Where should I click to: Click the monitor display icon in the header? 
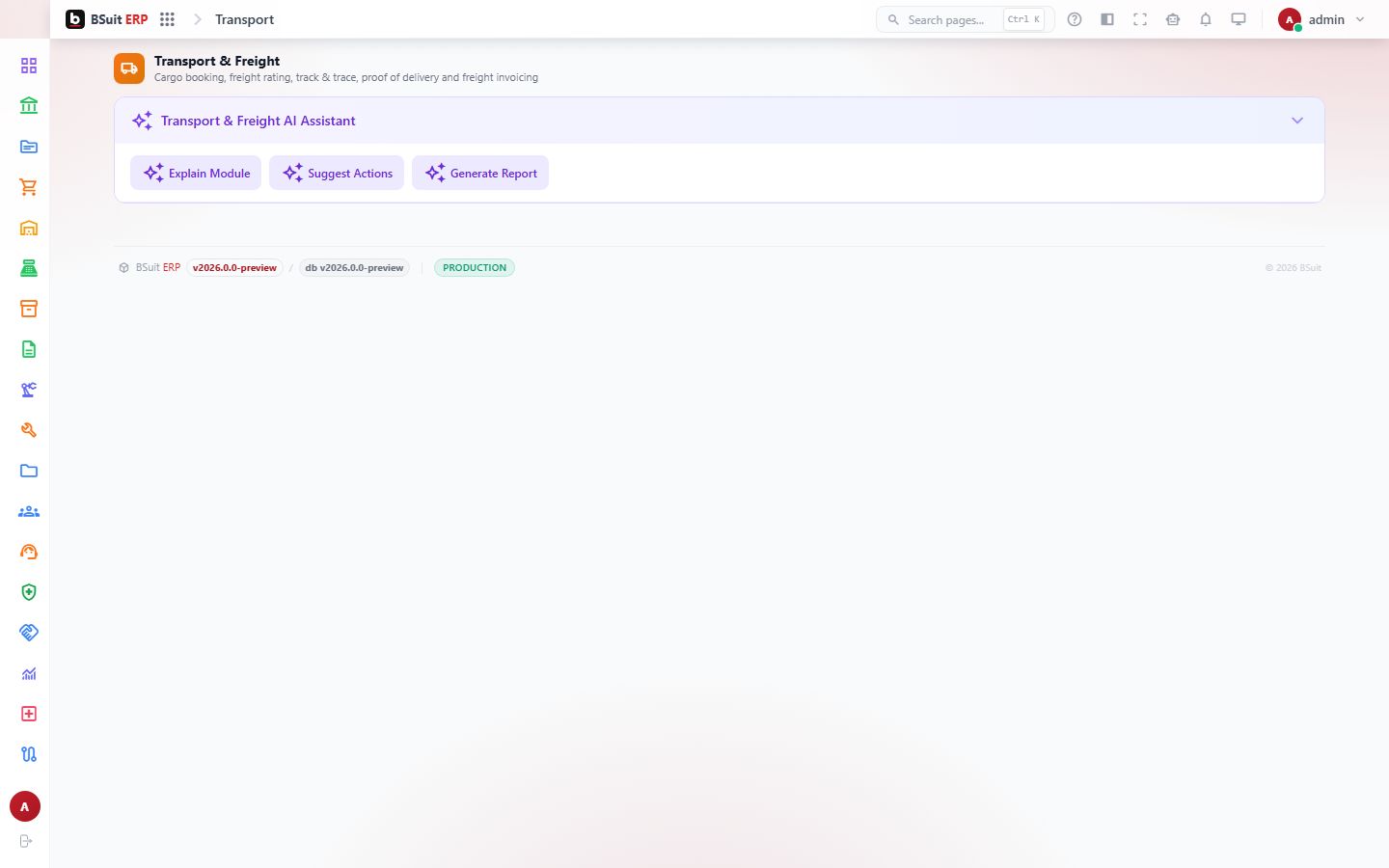pos(1239,19)
